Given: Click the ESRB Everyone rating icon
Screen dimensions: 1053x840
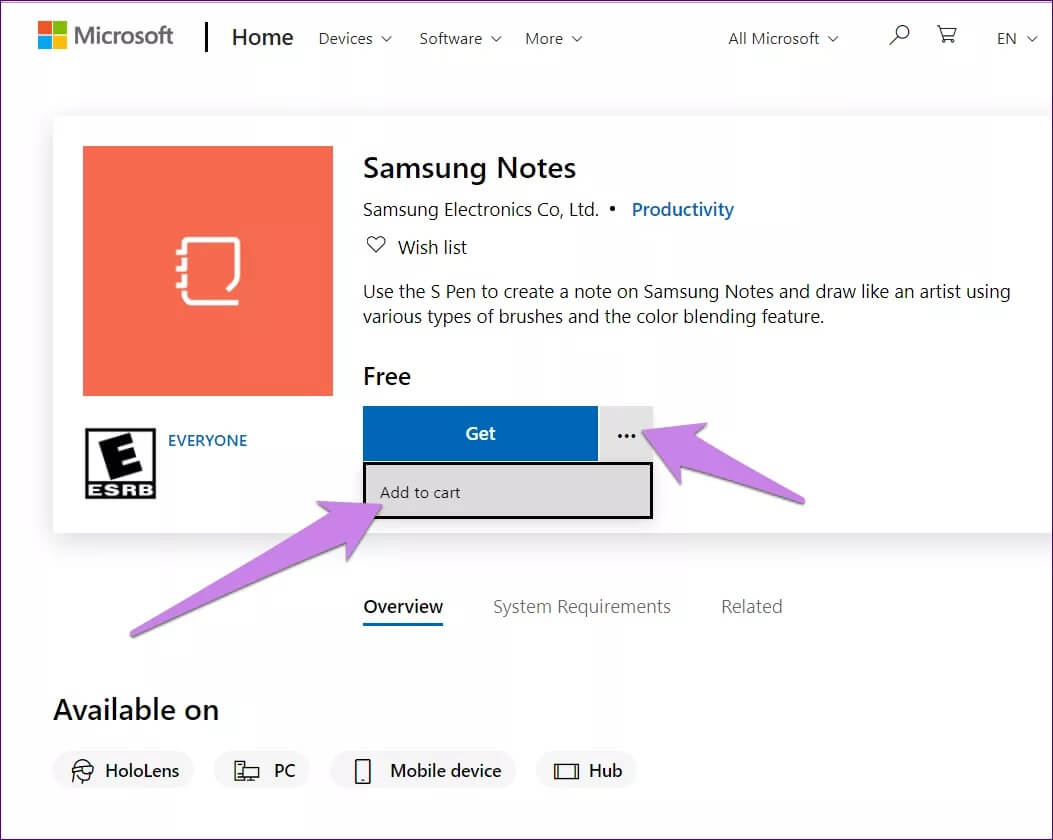Looking at the screenshot, I should pyautogui.click(x=120, y=462).
